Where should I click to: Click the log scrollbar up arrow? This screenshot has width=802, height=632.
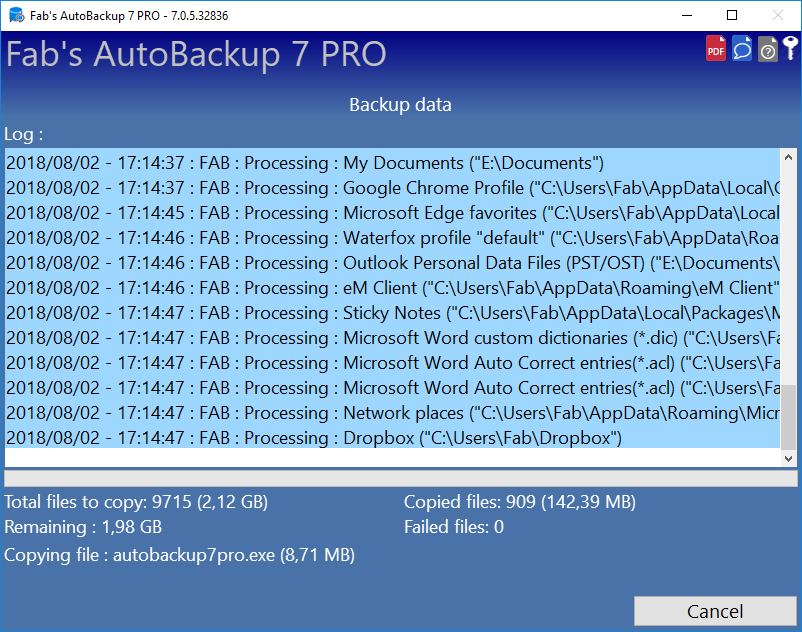788,157
